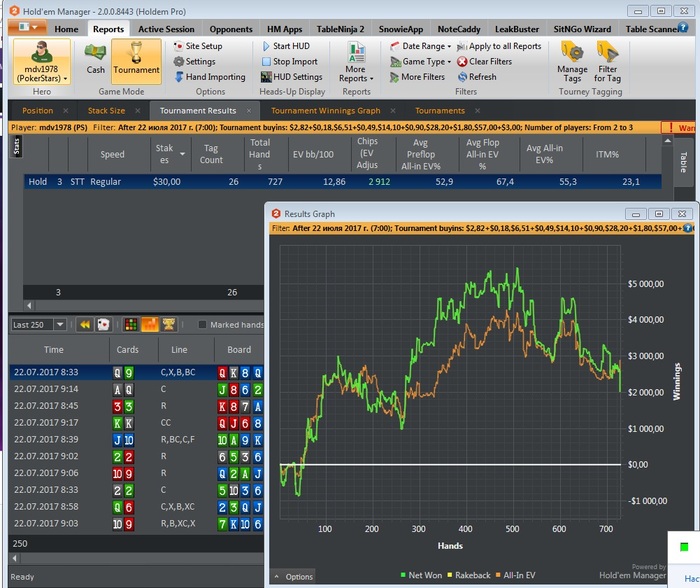Image resolution: width=700 pixels, height=588 pixels.
Task: Open HUD Settings
Action: point(292,77)
